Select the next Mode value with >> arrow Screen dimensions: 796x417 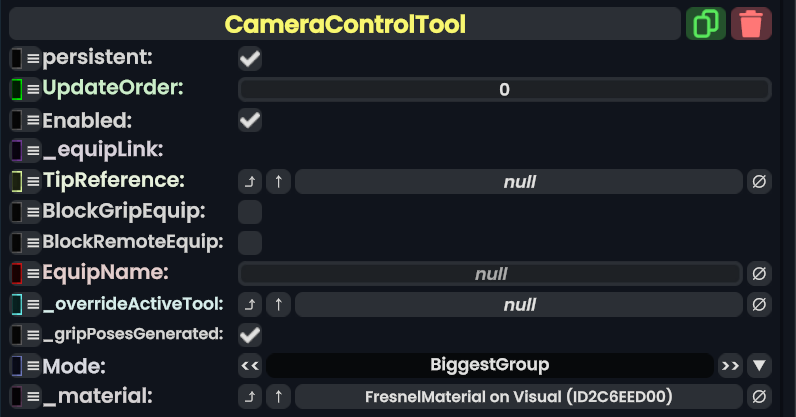point(730,365)
